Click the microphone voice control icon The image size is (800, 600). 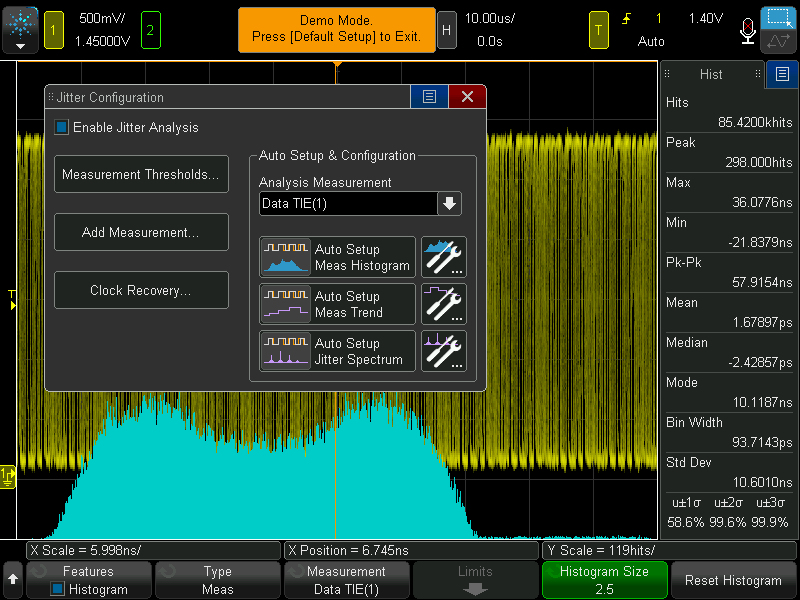747,30
